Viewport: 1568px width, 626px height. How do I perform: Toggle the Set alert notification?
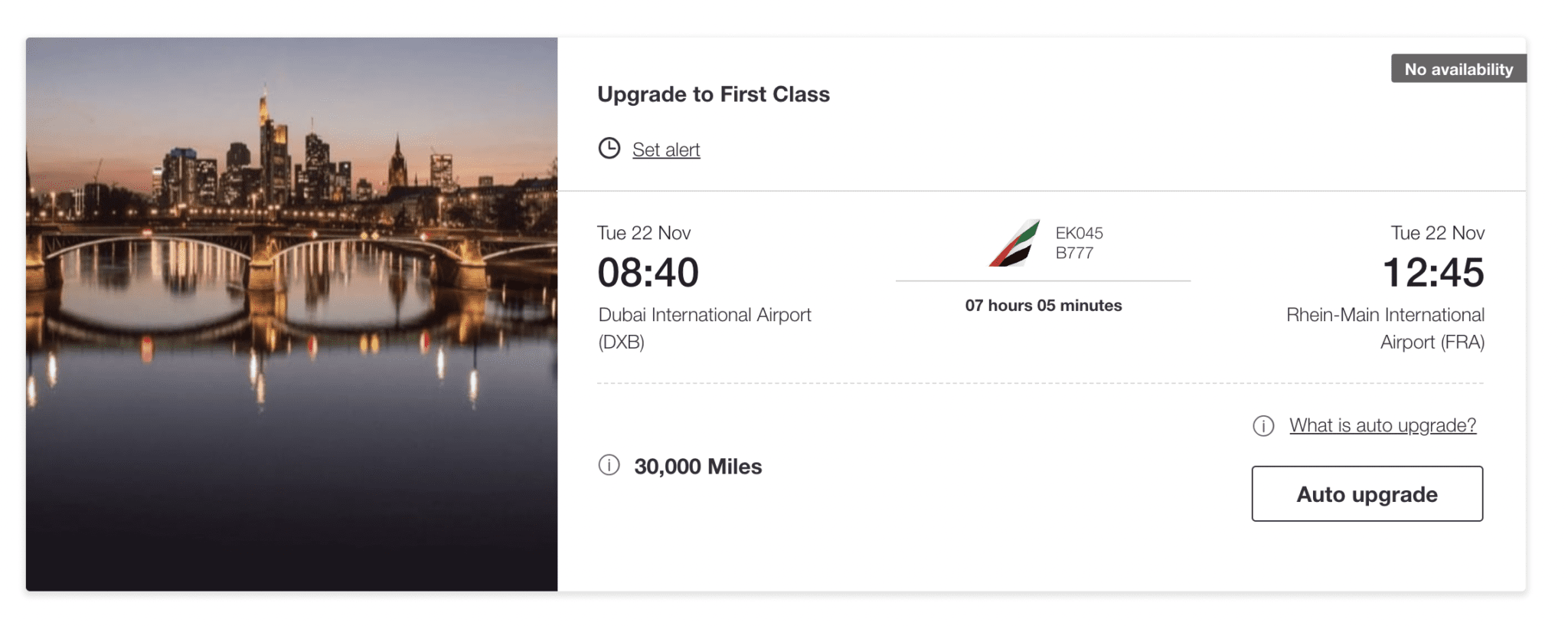pyautogui.click(x=665, y=149)
